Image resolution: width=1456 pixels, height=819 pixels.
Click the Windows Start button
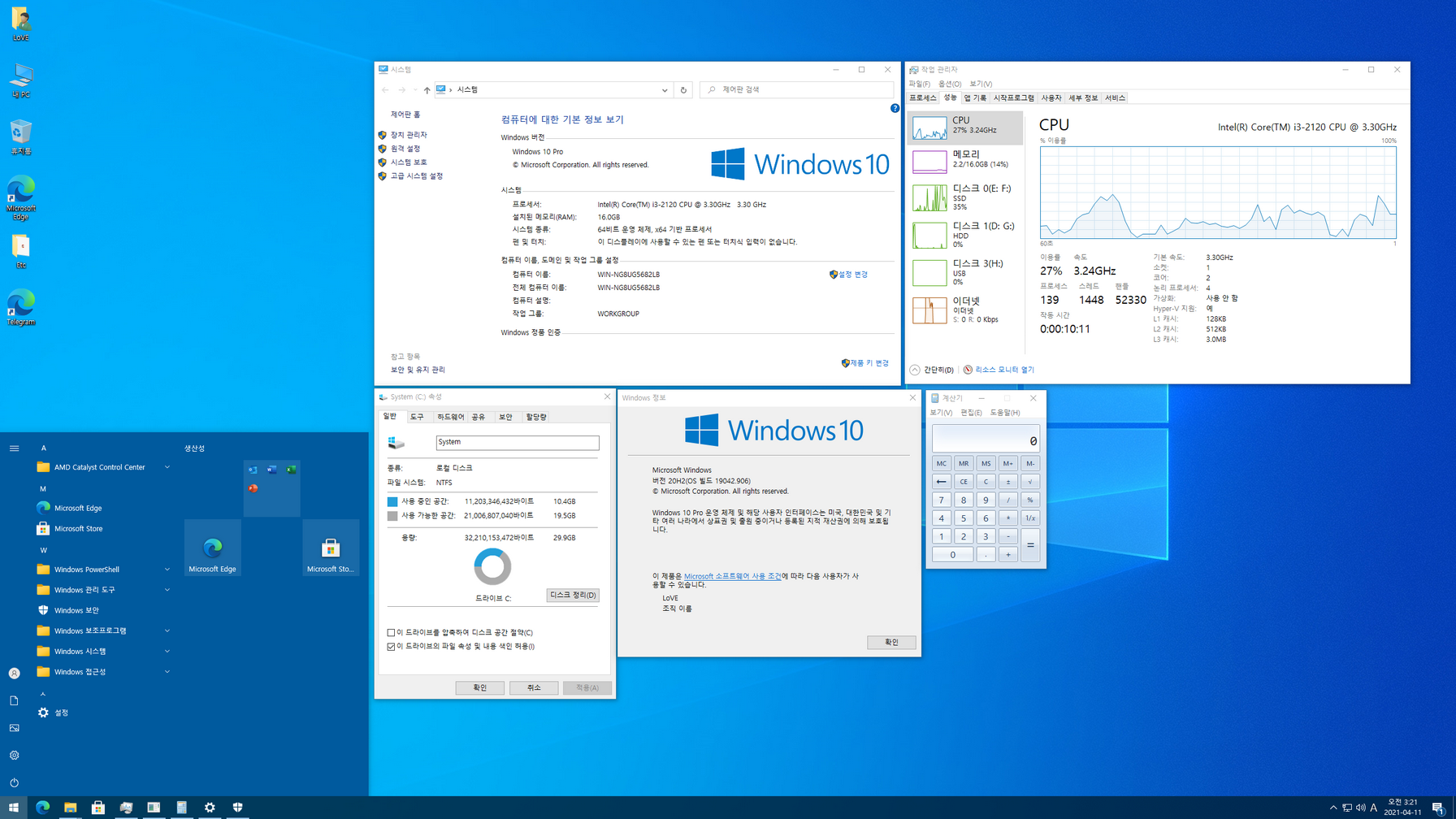point(14,807)
